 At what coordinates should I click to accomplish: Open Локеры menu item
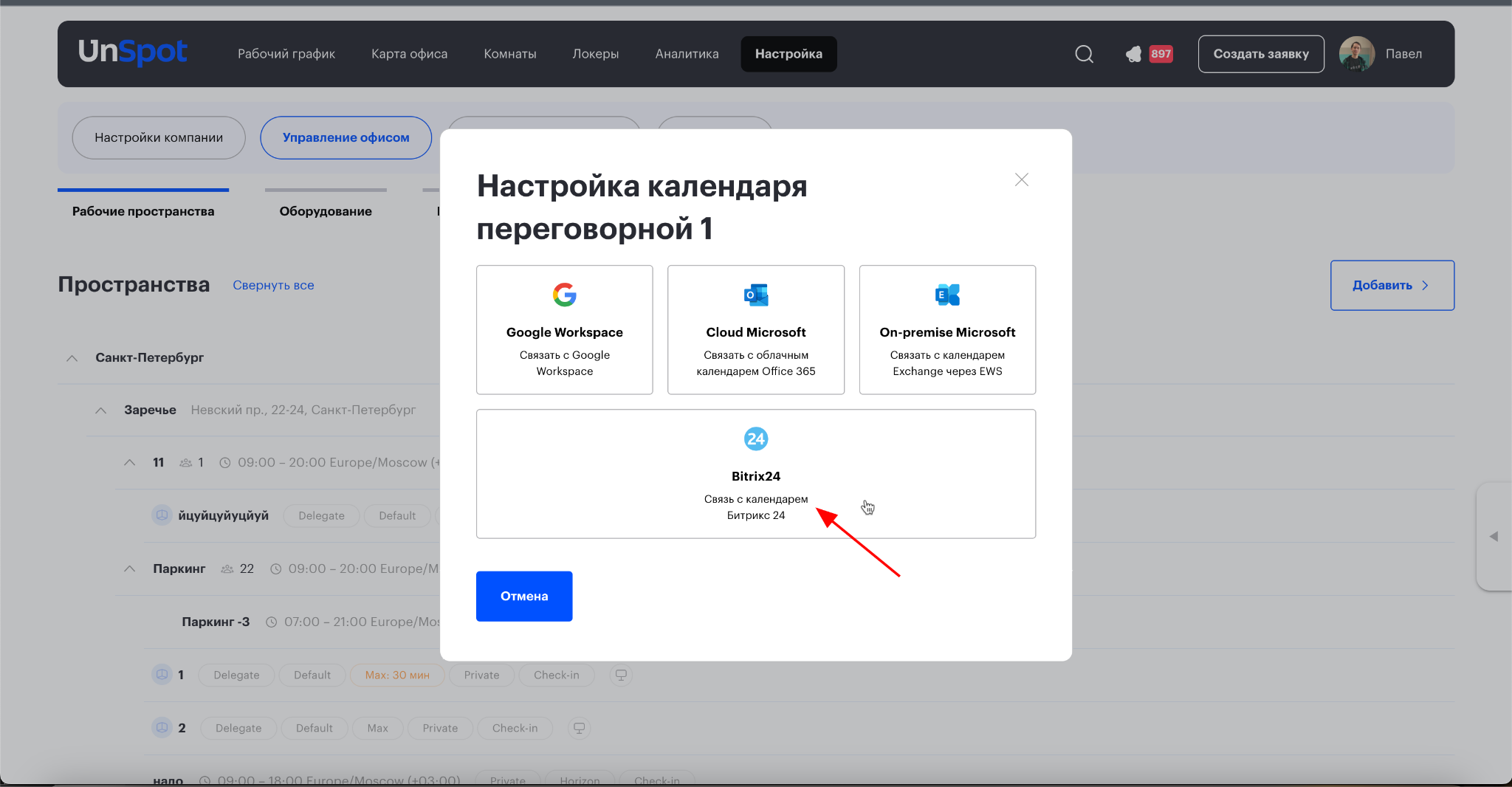(596, 54)
